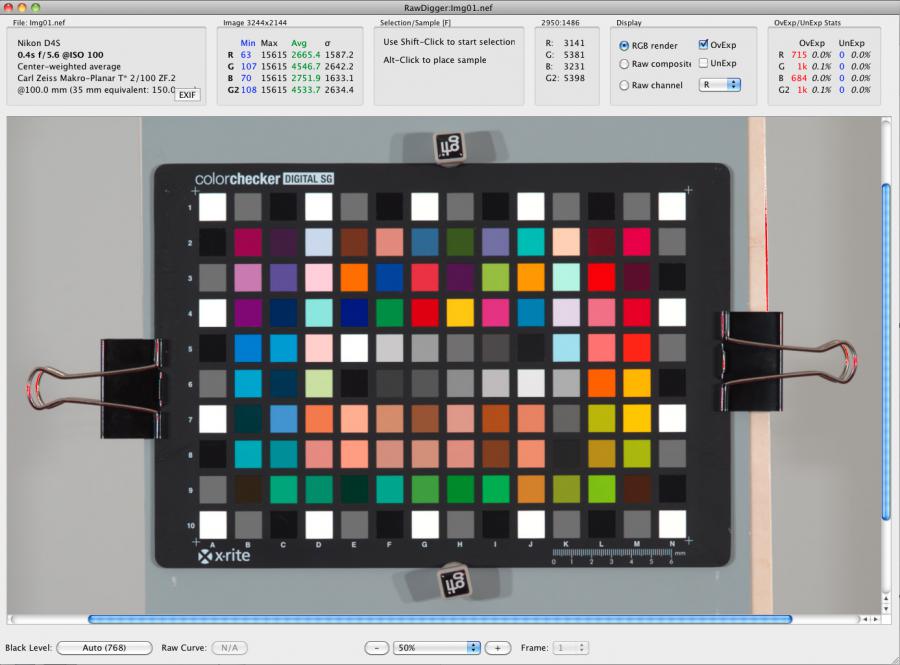Click the "0.4s f/5.6 @ISO 100" exposure text
Viewport: 900px width, 665px height.
(60, 55)
